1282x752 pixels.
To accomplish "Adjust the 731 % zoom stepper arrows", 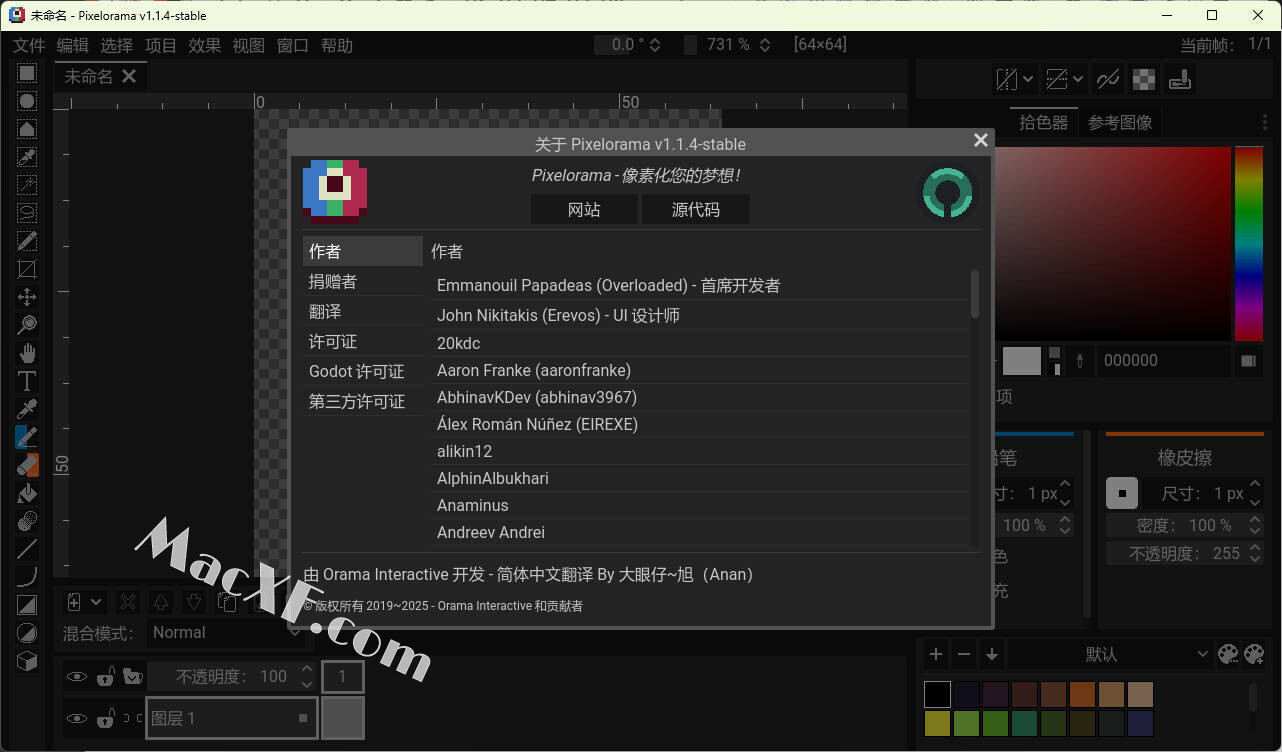I will coord(765,45).
